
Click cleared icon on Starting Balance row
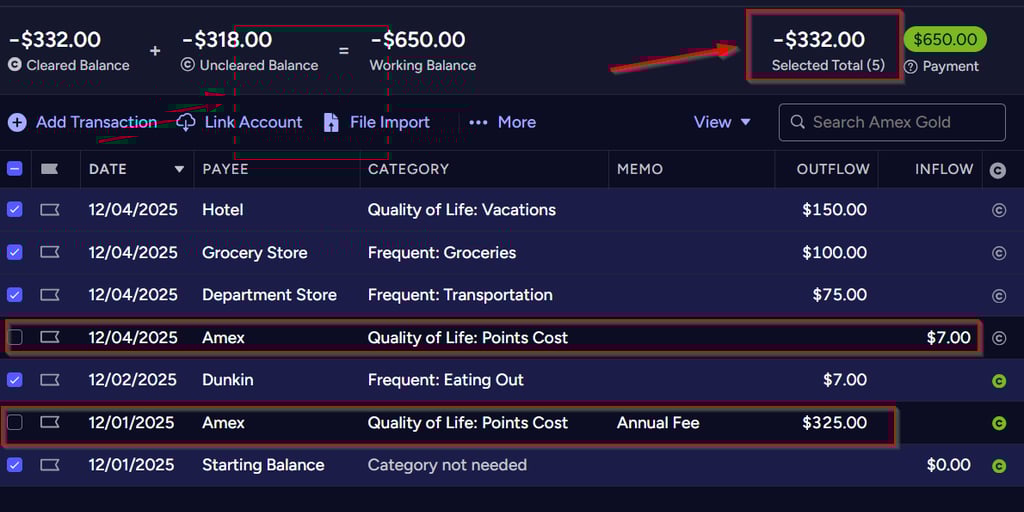point(998,465)
